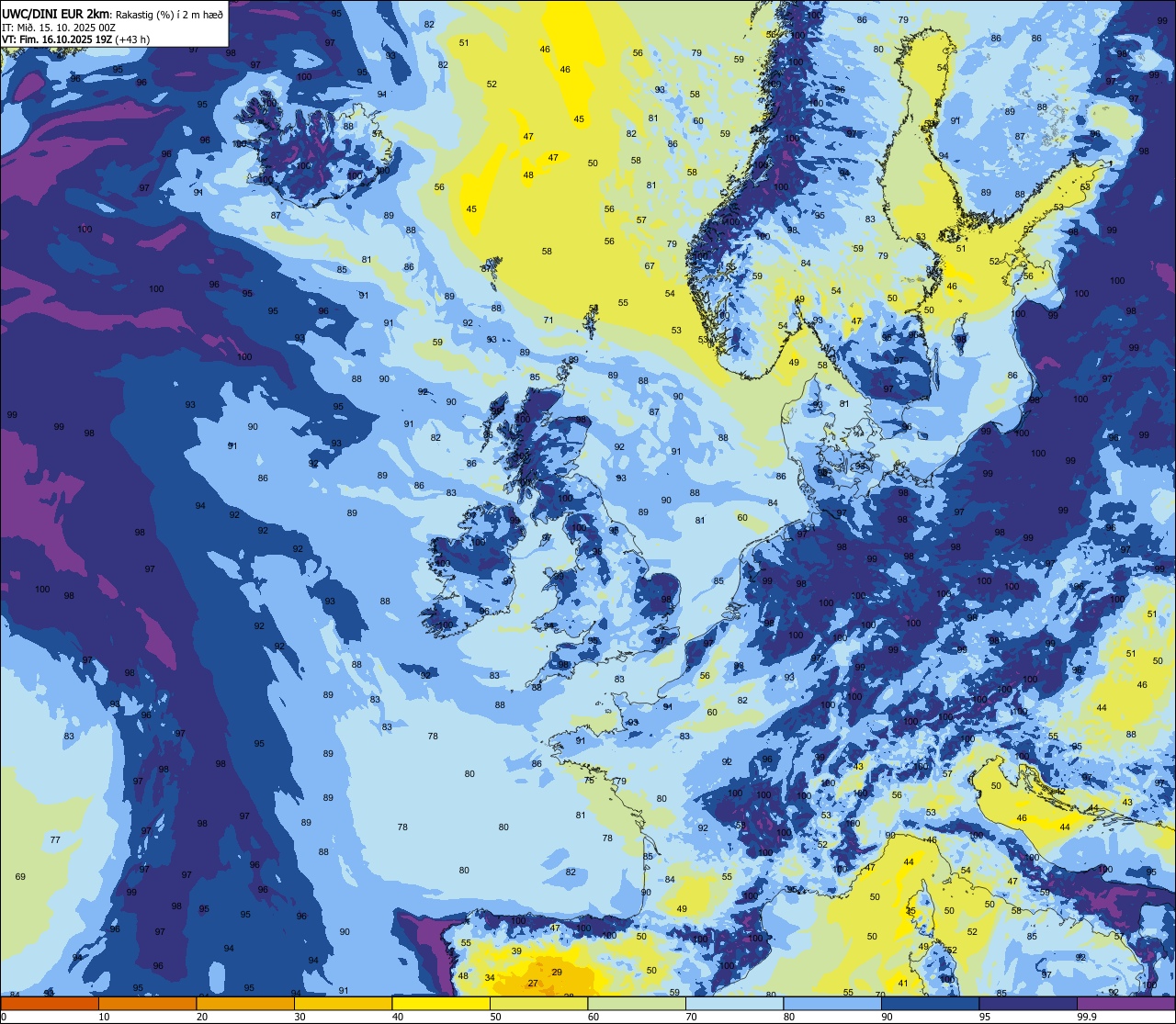Viewport: 1176px width, 1024px height.
Task: Click the humidity value '75' on the map
Action: (x=589, y=781)
